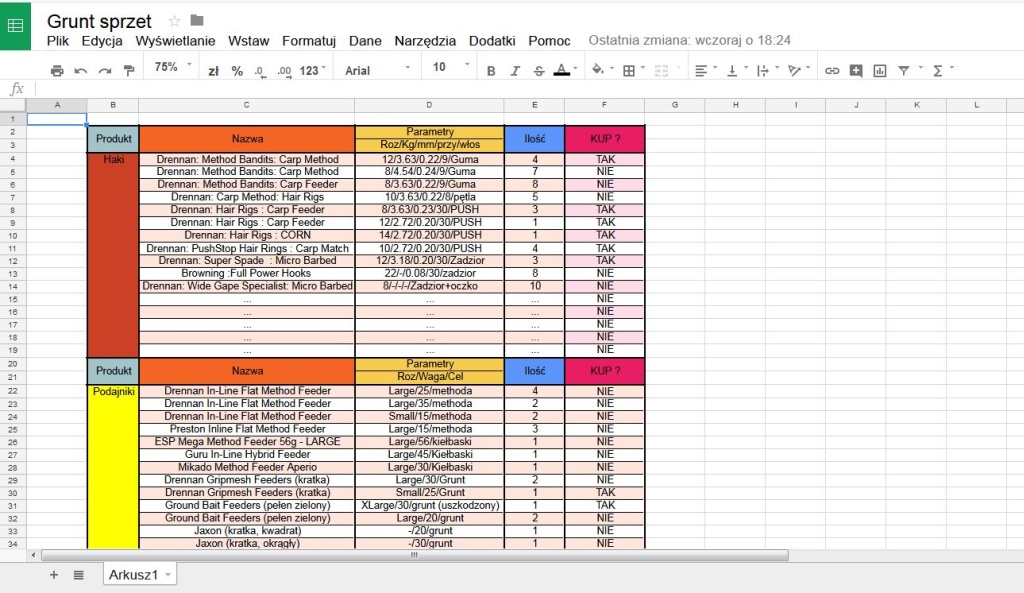
Task: Select column C header
Action: tap(246, 105)
